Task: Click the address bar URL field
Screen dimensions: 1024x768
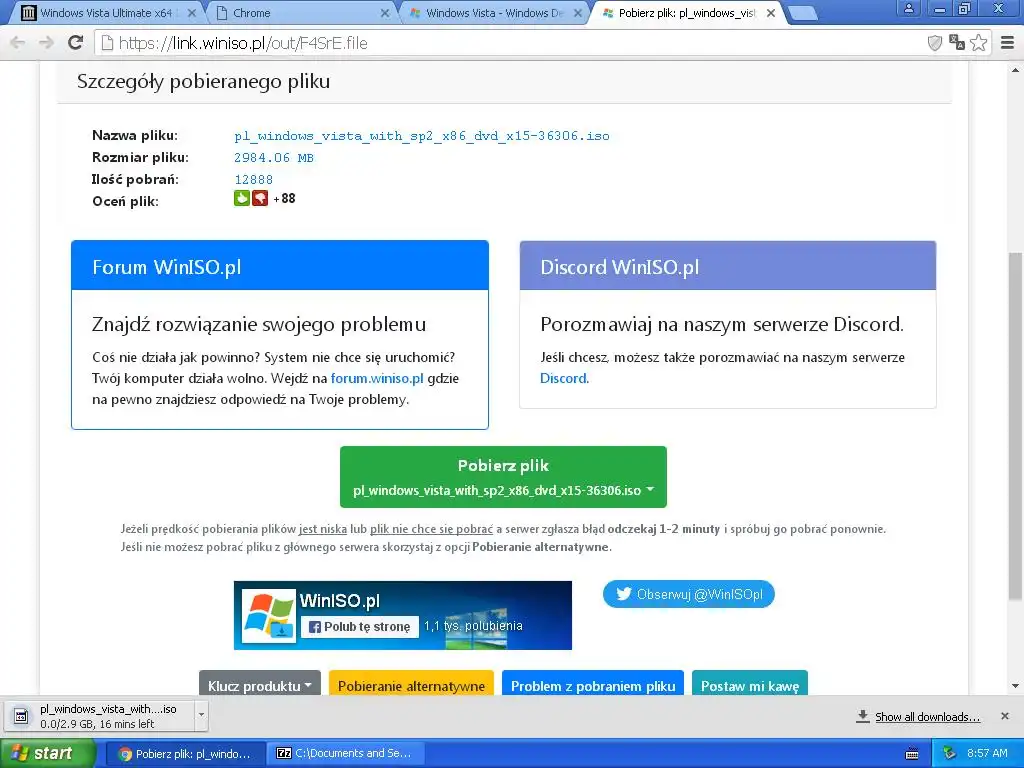Action: tap(509, 43)
